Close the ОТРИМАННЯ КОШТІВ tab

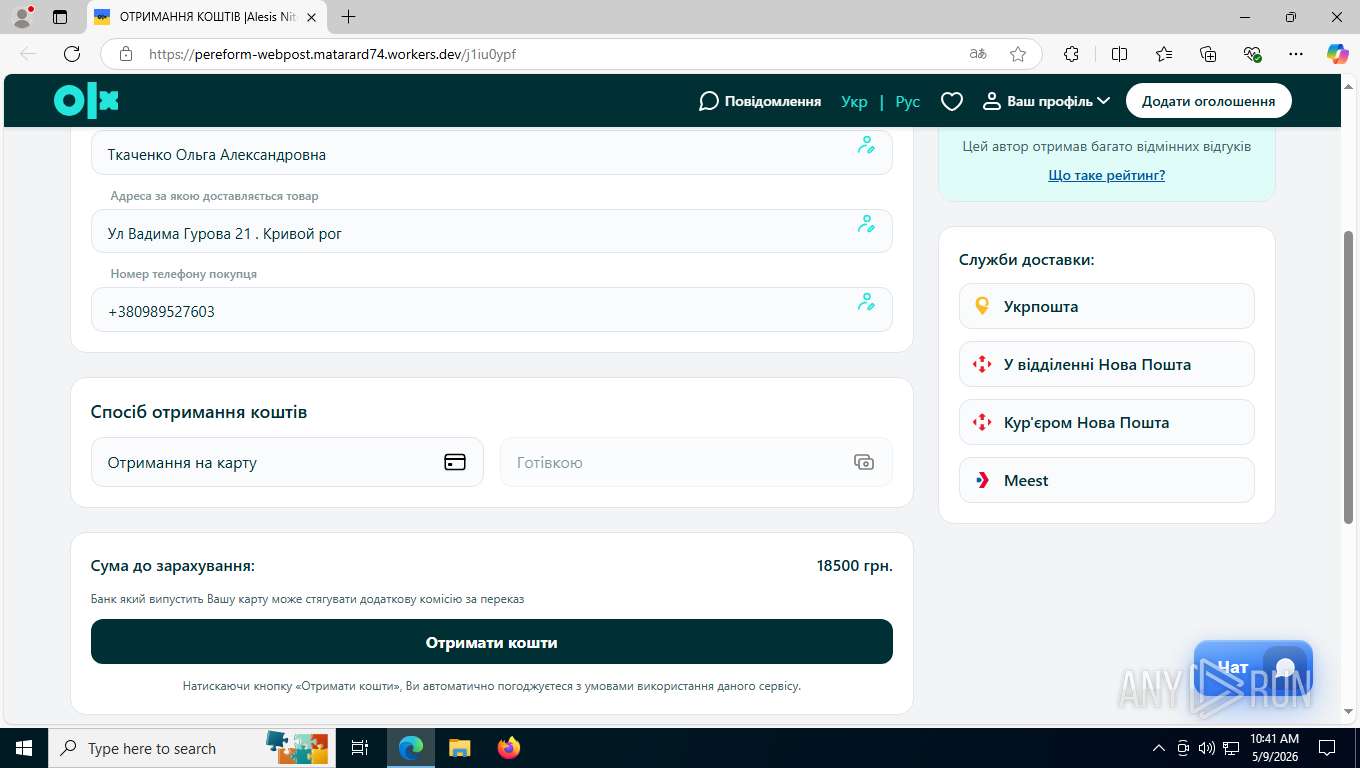pyautogui.click(x=310, y=17)
